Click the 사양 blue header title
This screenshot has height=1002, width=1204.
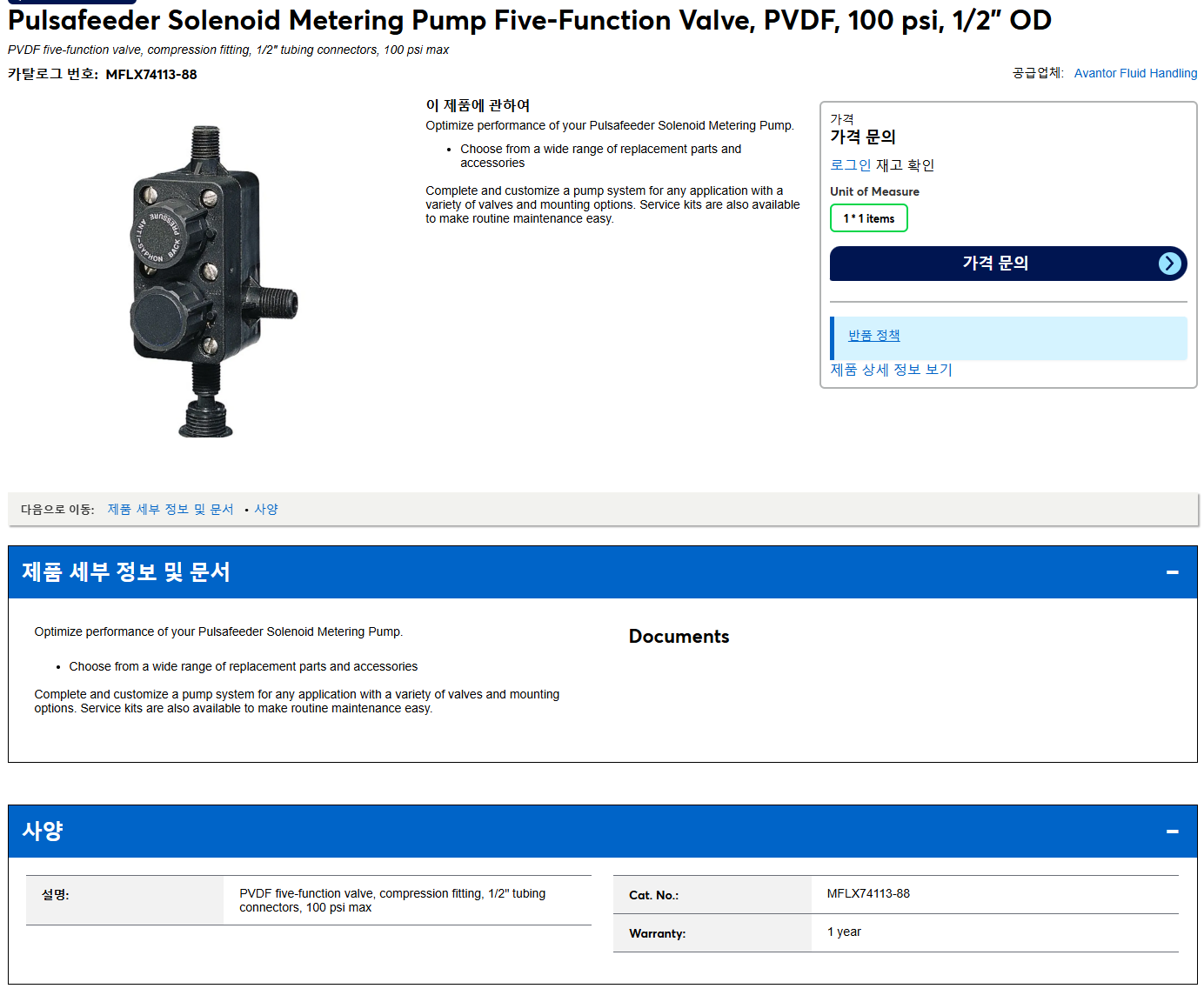(43, 832)
